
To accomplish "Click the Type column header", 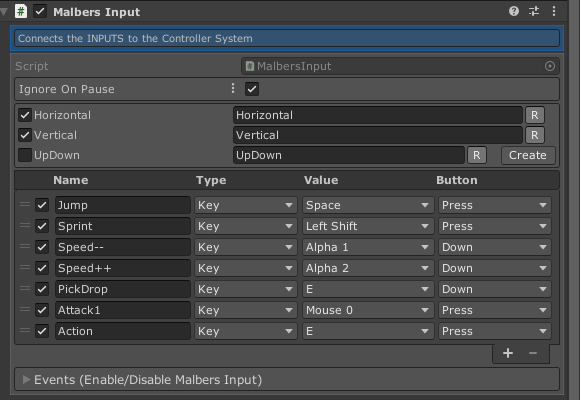I will point(211,180).
